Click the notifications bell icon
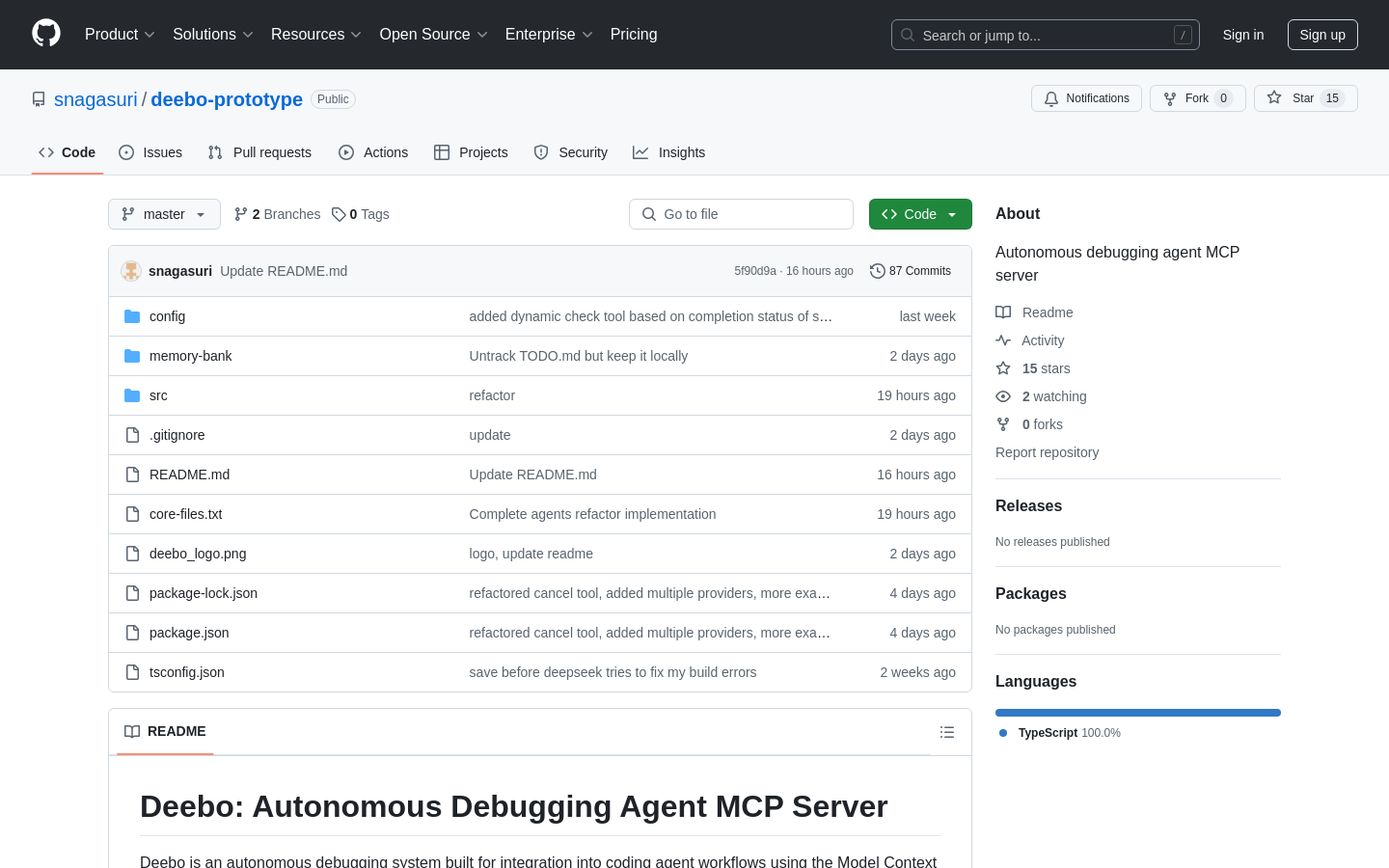1389x868 pixels. [1051, 98]
